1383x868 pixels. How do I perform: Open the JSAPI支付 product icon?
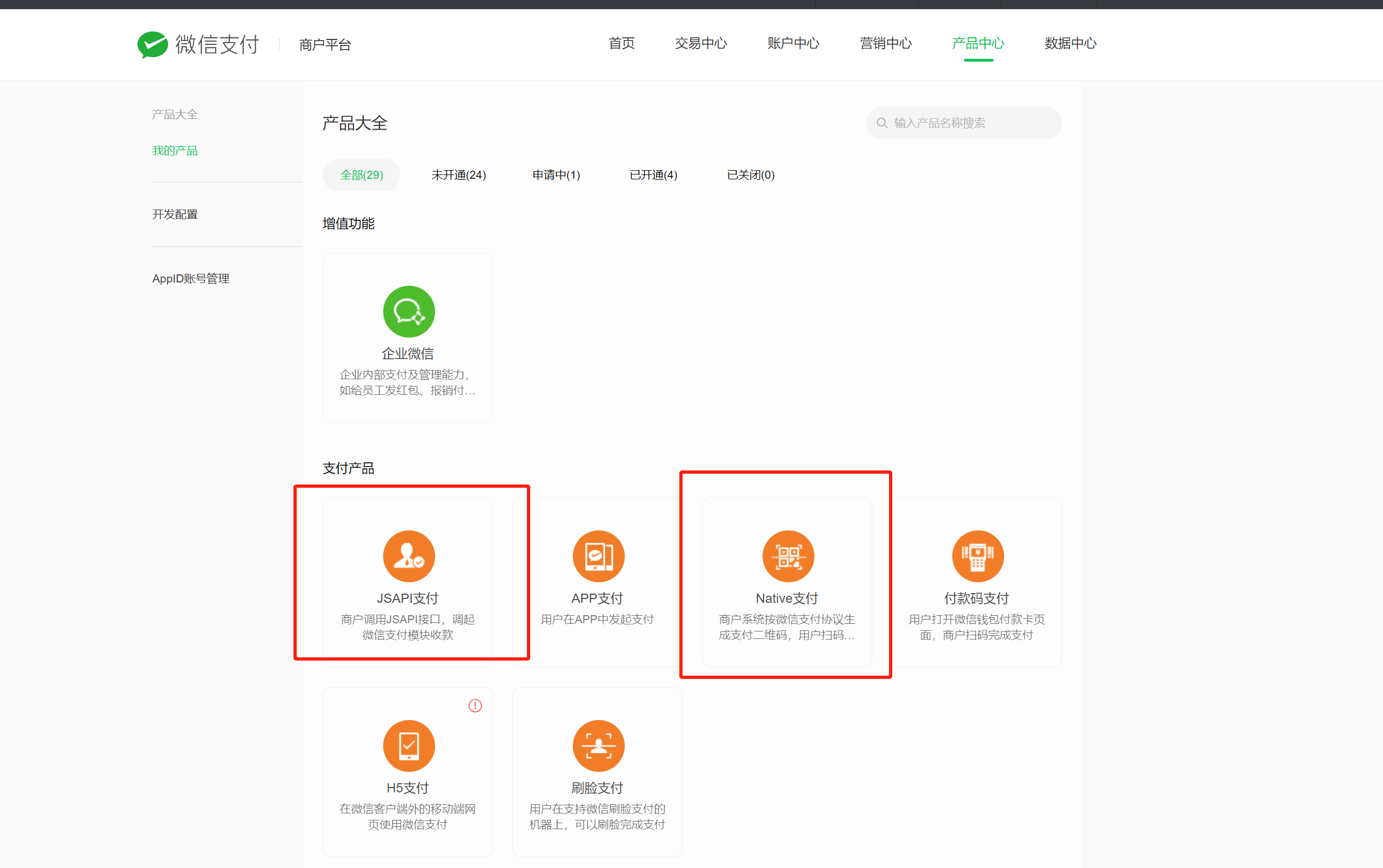click(x=409, y=556)
